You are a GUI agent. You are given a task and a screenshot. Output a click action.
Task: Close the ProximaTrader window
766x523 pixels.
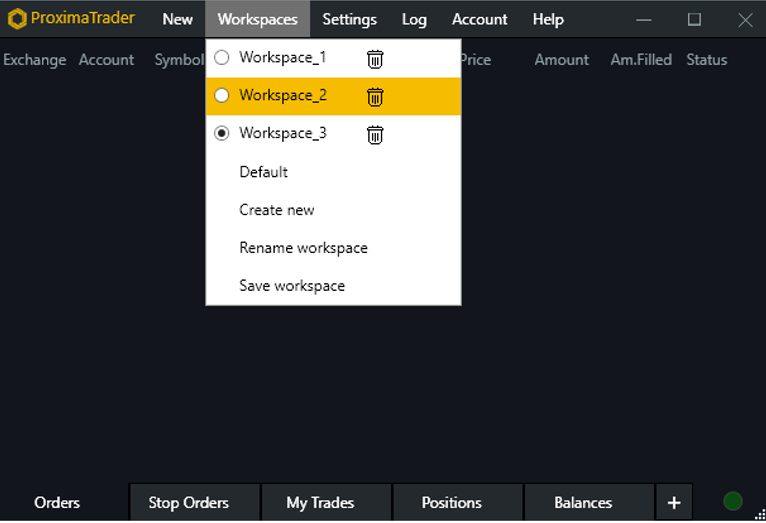click(x=745, y=20)
